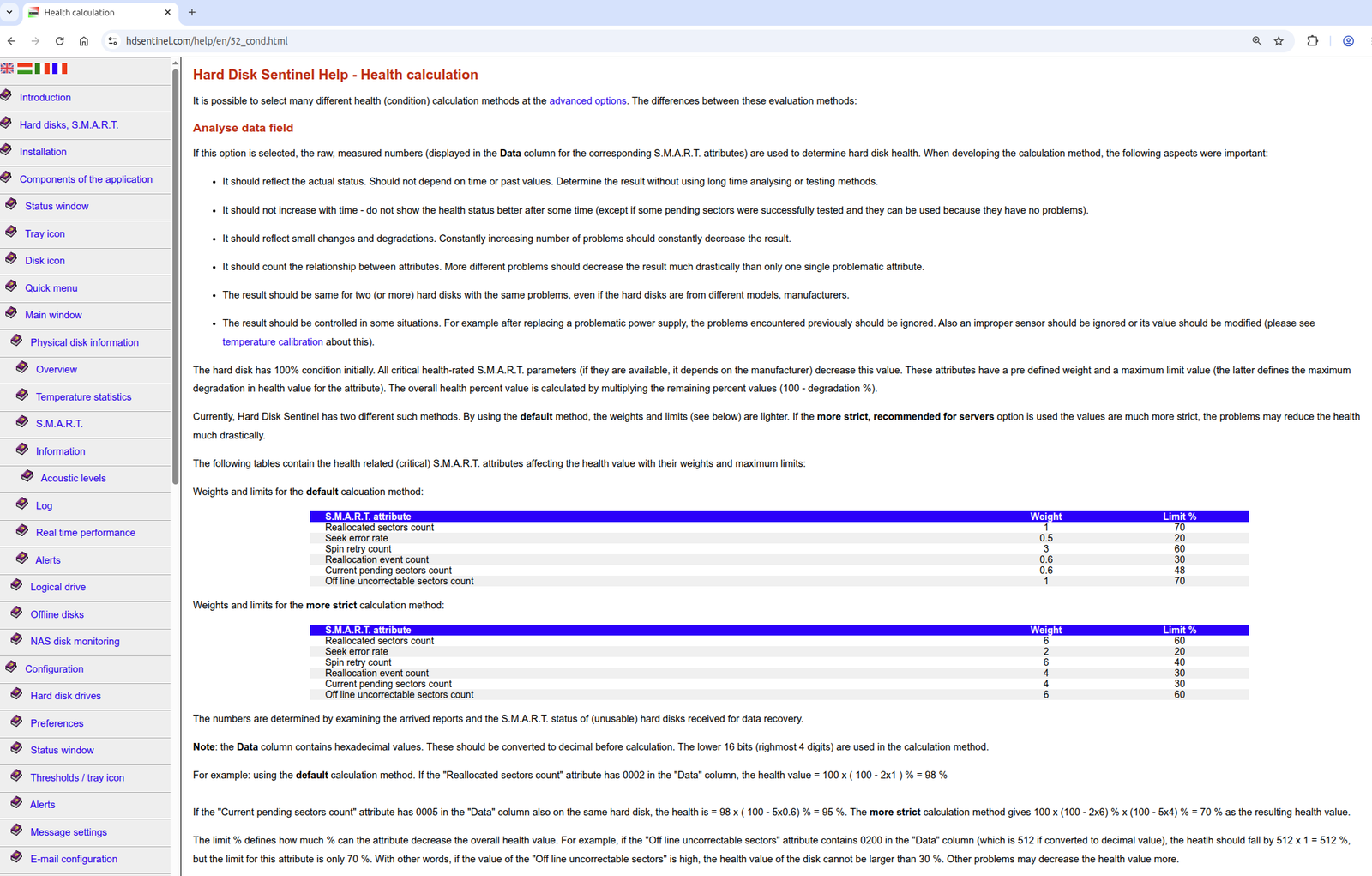
Task: Click the browser forward arrow
Action: (x=35, y=41)
